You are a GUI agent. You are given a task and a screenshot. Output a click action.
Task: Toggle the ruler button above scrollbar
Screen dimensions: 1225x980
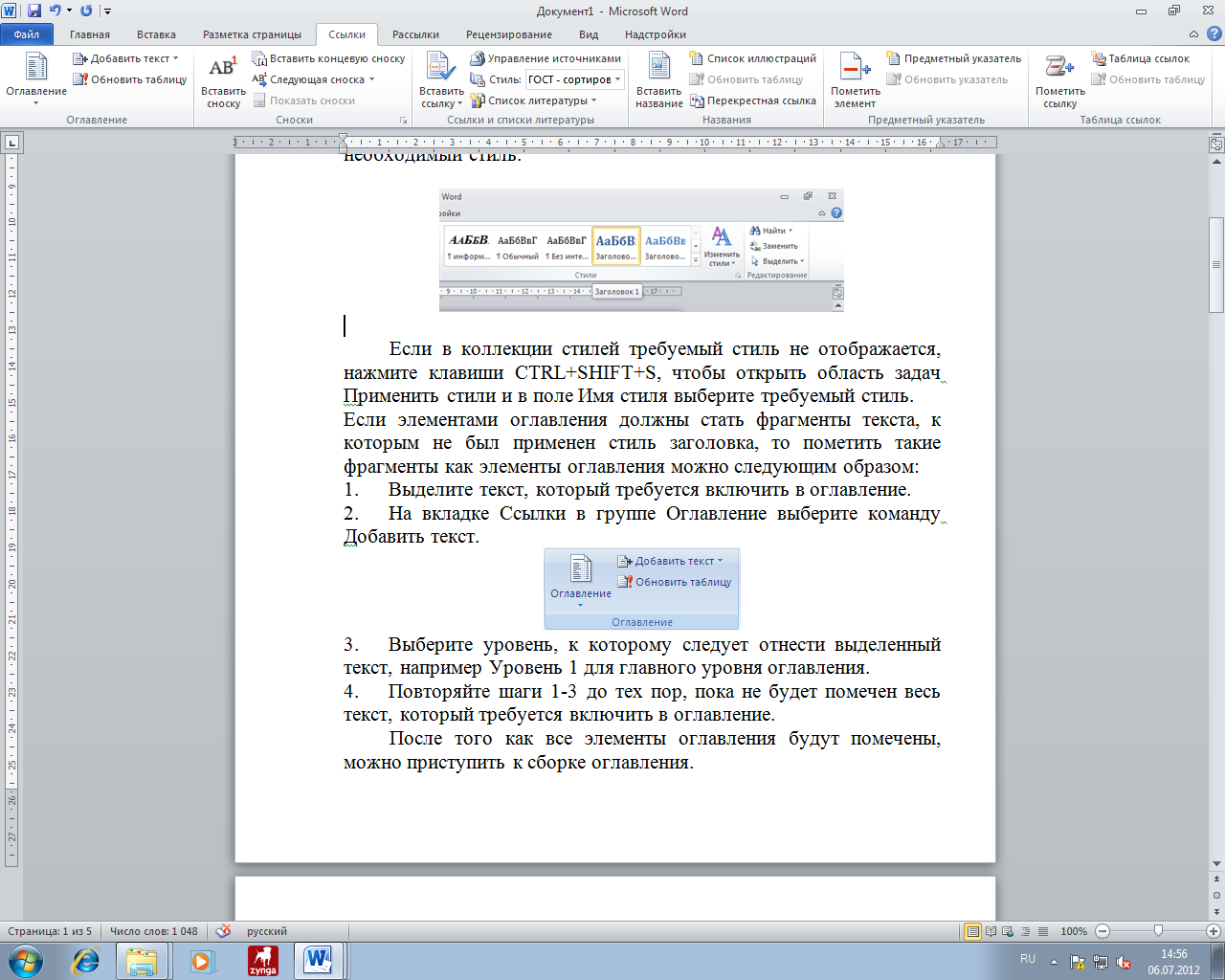(1216, 145)
